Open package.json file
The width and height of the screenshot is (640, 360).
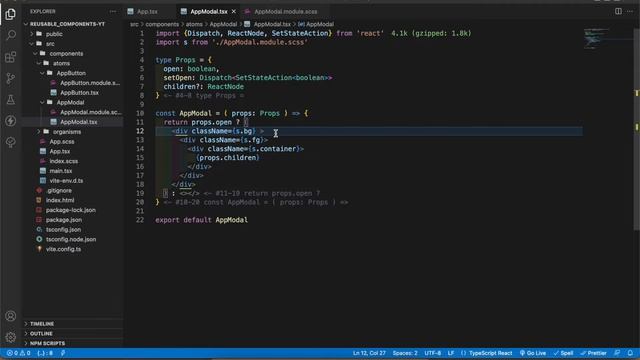tap(63, 220)
